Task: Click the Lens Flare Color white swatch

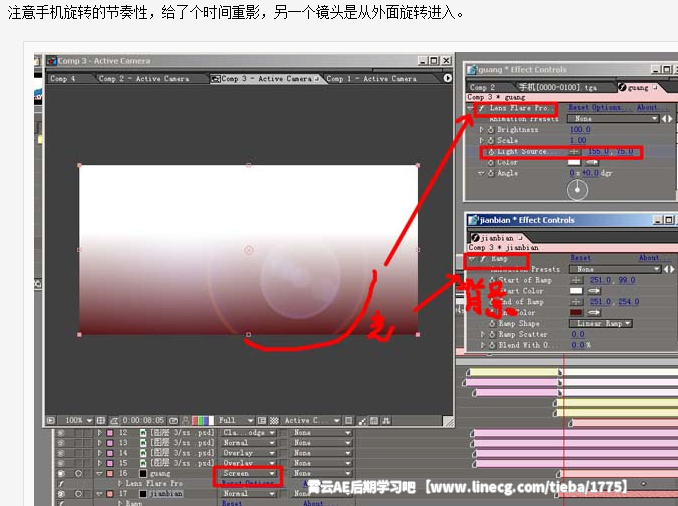Action: tap(574, 162)
